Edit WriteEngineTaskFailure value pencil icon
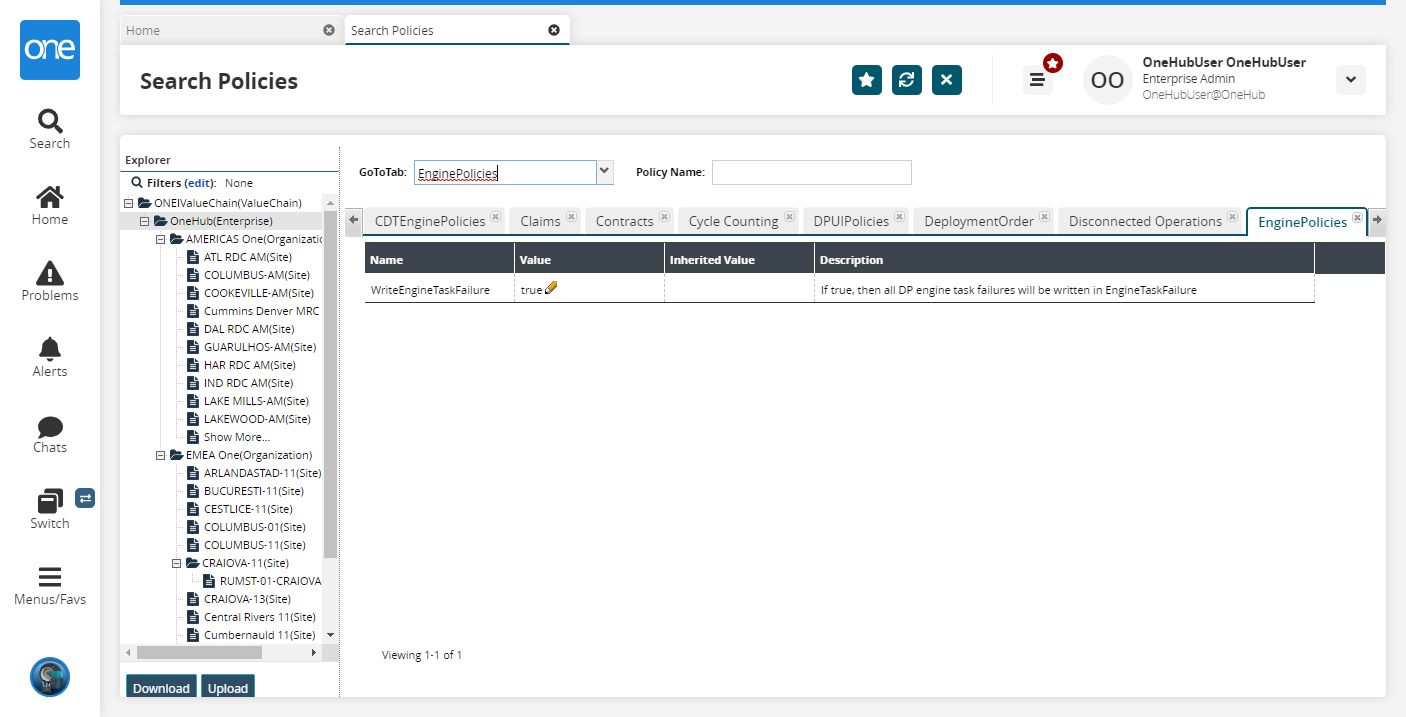The image size is (1406, 717). click(551, 289)
